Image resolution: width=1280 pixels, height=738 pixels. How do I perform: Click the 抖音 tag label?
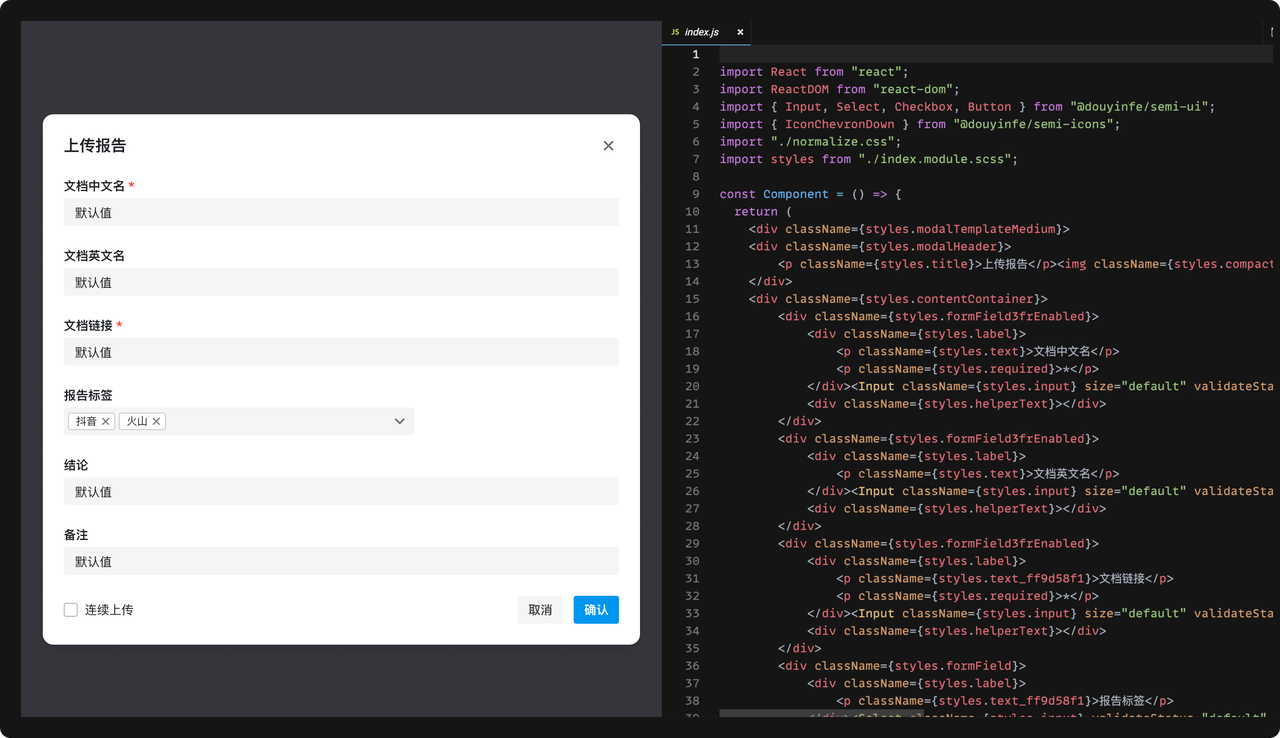click(x=86, y=422)
